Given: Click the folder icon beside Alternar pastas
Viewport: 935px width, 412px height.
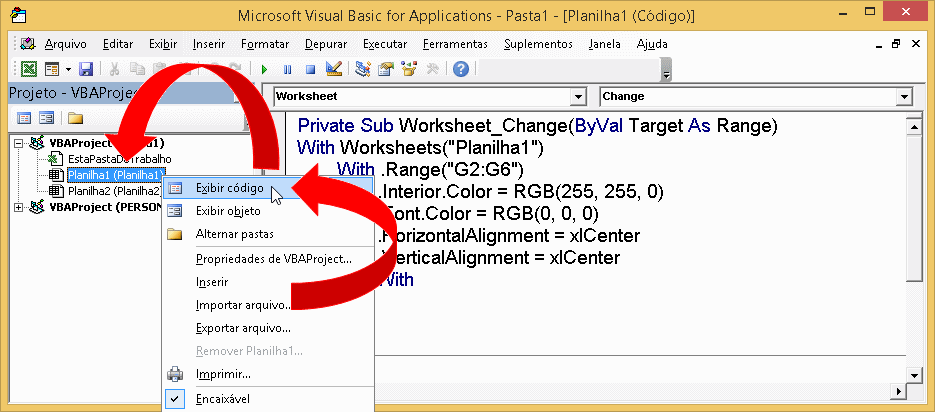Looking at the screenshot, I should click(x=175, y=234).
